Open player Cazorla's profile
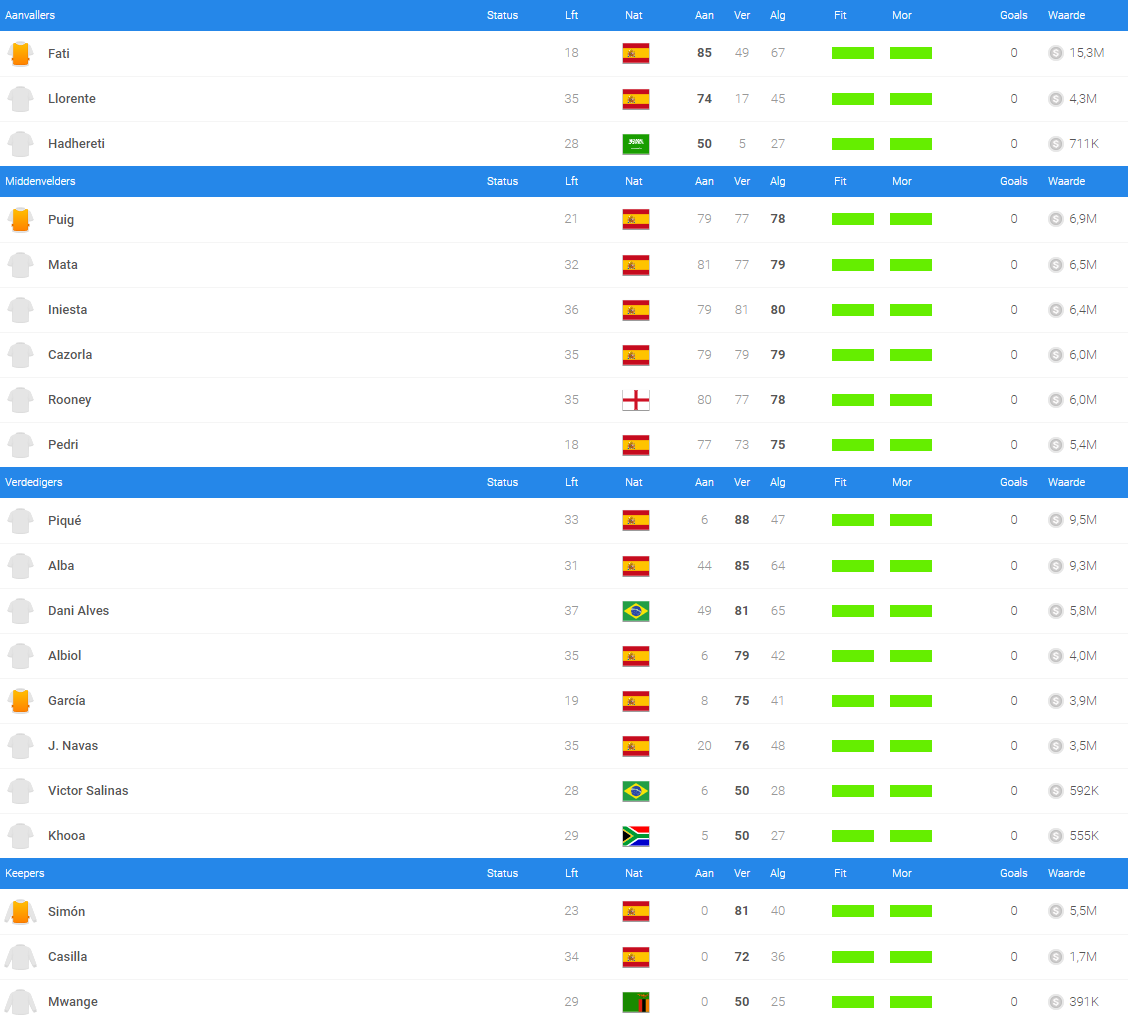The image size is (1128, 1017). click(x=70, y=355)
